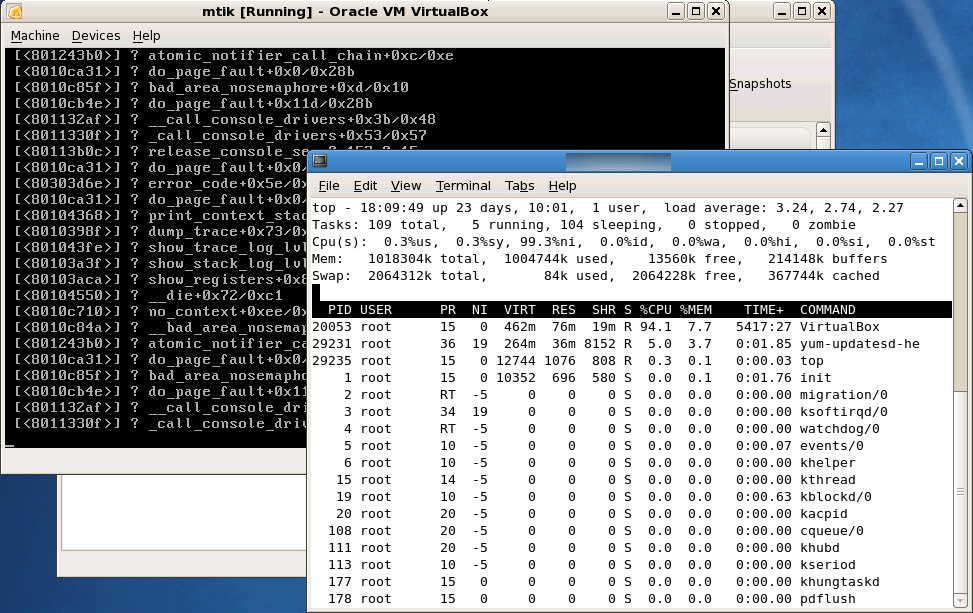The image size is (973, 613).
Task: Click the COMMAND column header in top
Action: coord(827,310)
